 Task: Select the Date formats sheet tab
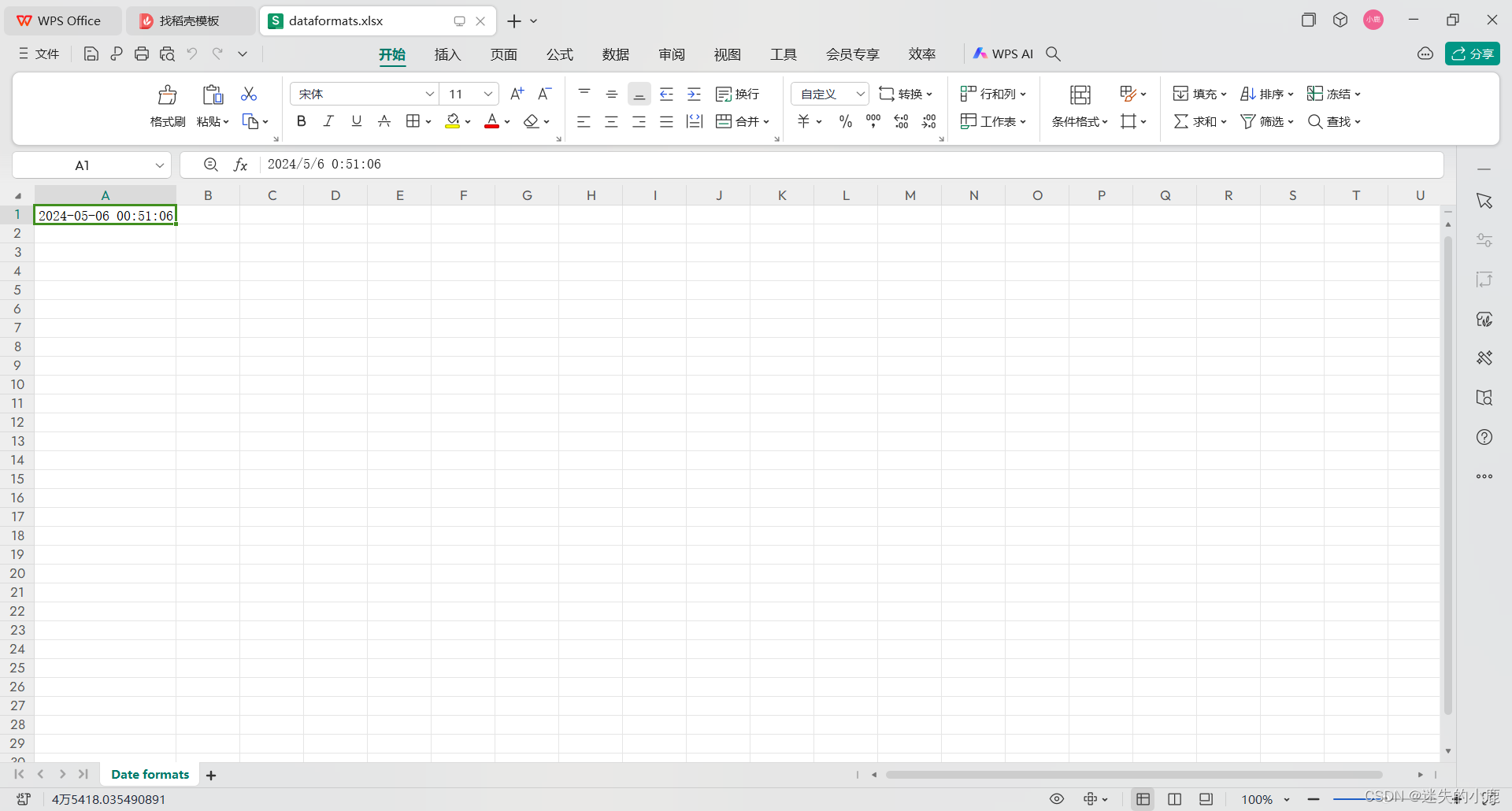coord(150,775)
